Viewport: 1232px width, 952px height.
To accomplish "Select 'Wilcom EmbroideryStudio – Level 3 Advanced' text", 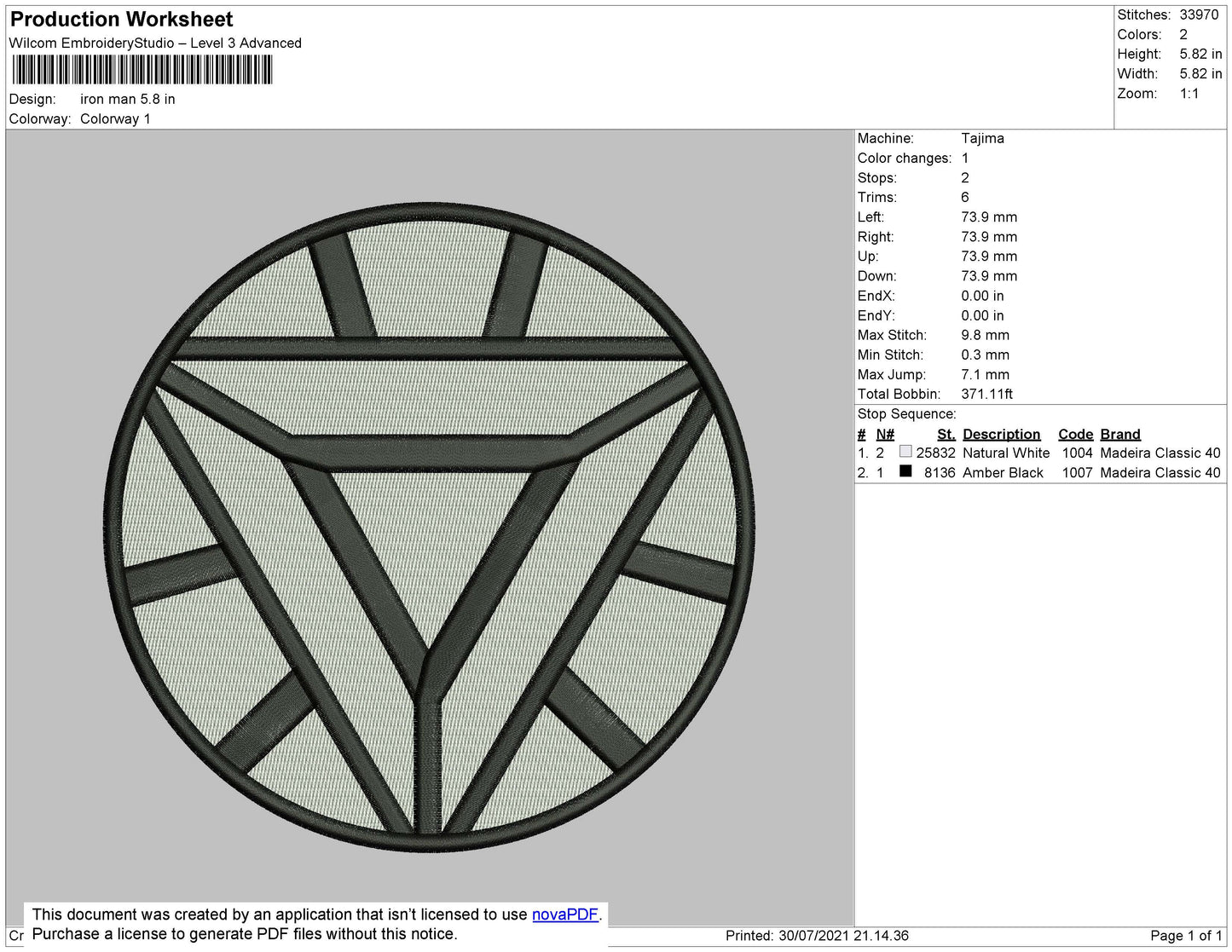I will (155, 43).
